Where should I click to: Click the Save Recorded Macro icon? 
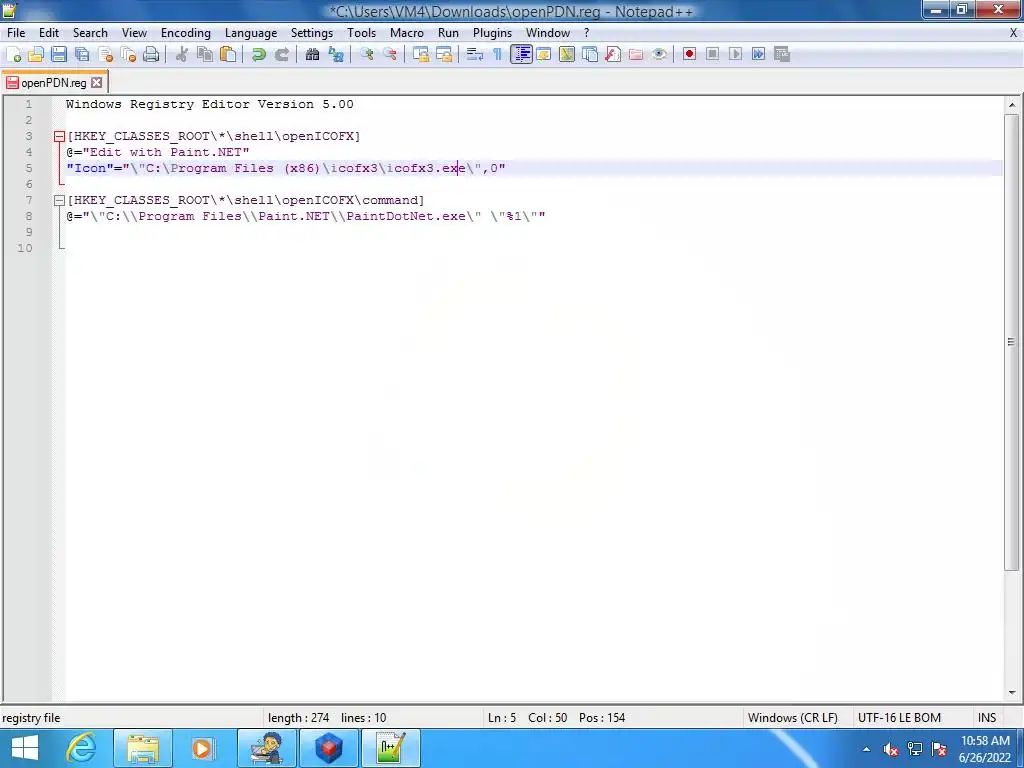point(782,54)
